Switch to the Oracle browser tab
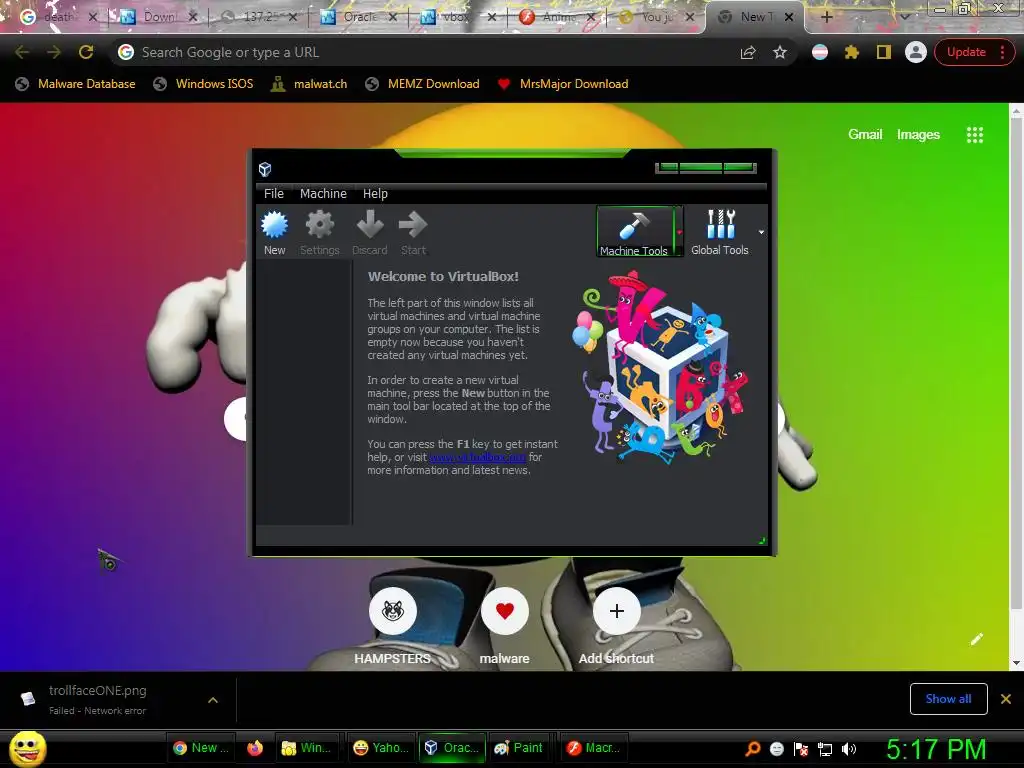 [359, 17]
